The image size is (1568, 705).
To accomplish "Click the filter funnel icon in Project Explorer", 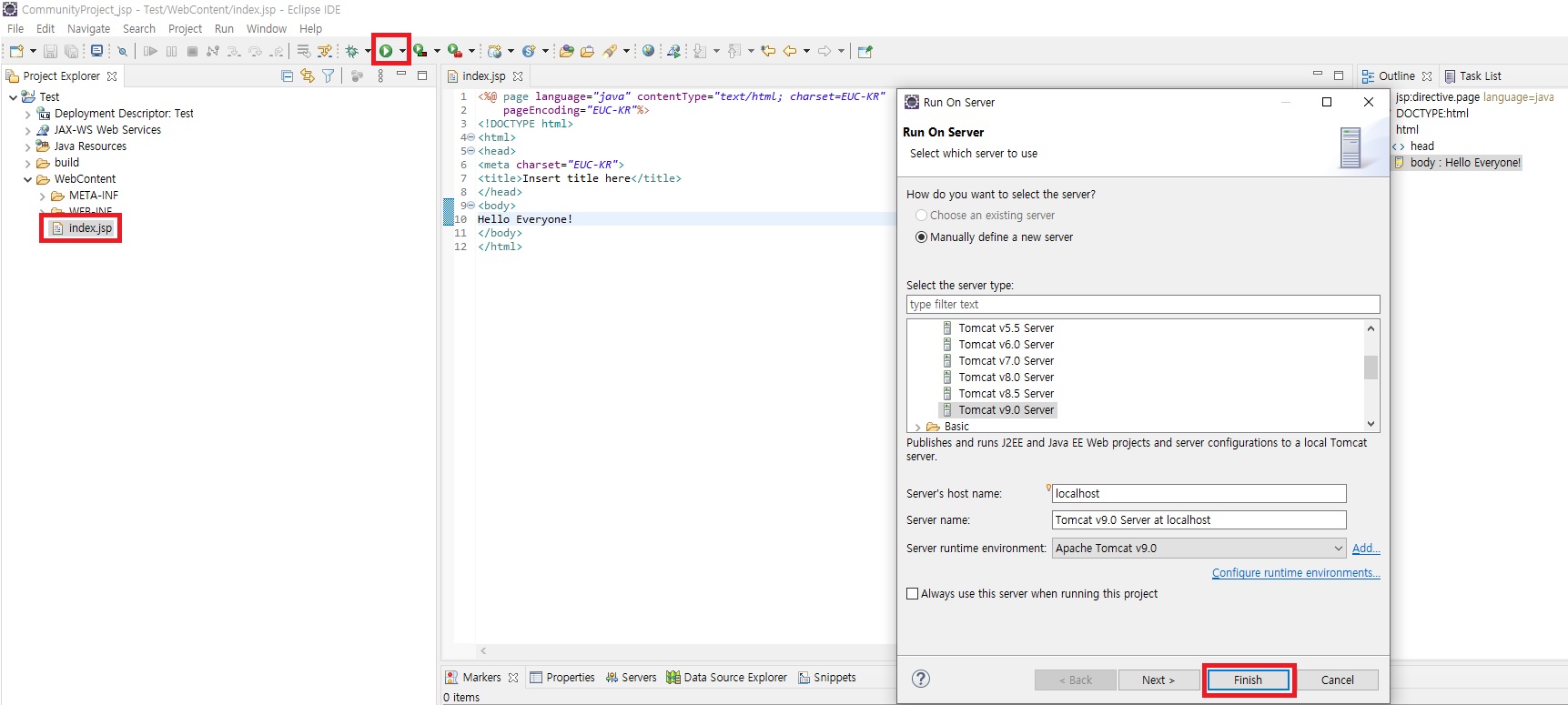I will tap(329, 76).
